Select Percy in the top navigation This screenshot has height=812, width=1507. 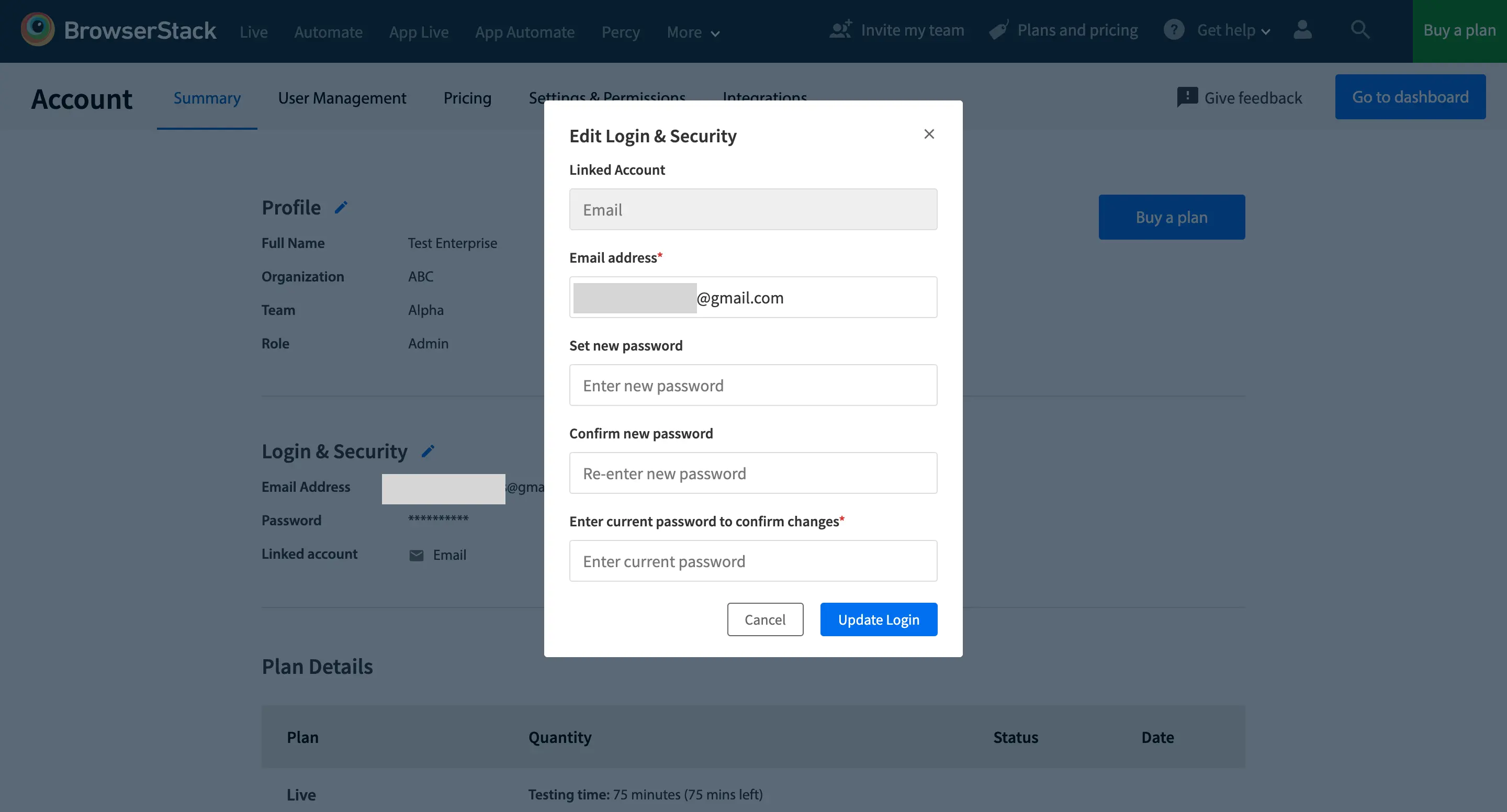click(620, 32)
